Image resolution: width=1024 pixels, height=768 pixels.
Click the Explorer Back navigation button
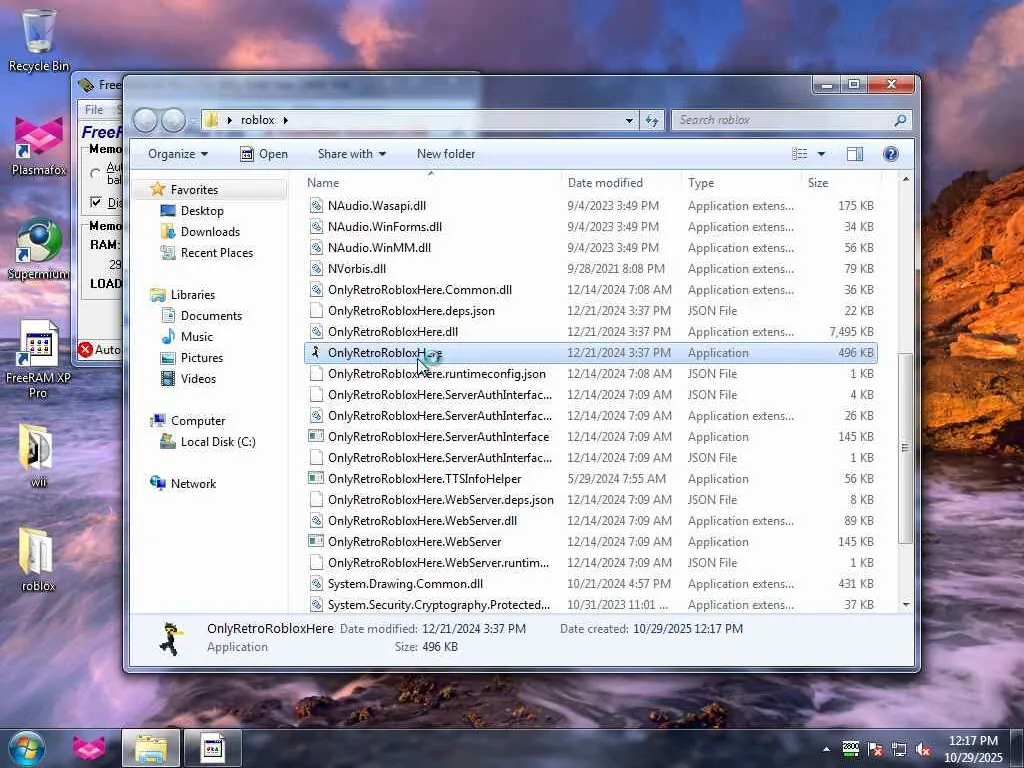pyautogui.click(x=145, y=120)
